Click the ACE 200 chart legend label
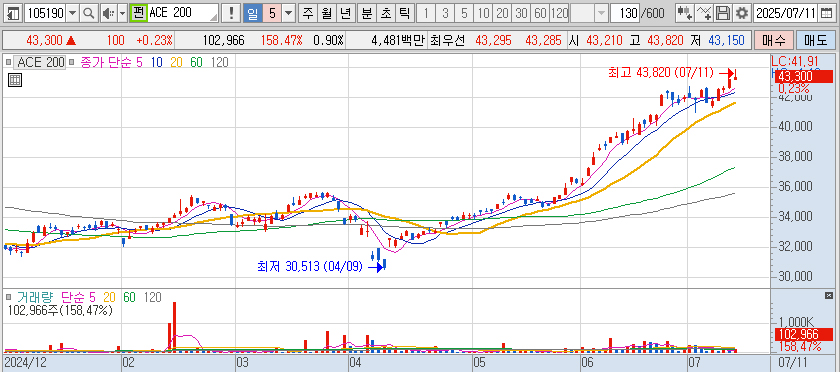 41,62
